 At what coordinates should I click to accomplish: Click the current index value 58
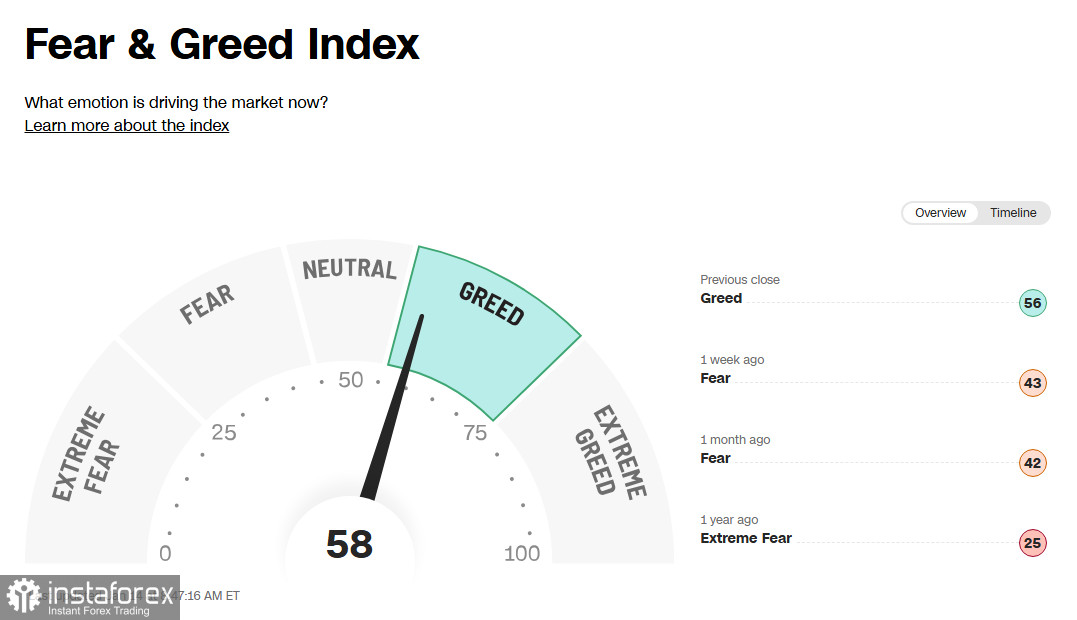(x=349, y=544)
